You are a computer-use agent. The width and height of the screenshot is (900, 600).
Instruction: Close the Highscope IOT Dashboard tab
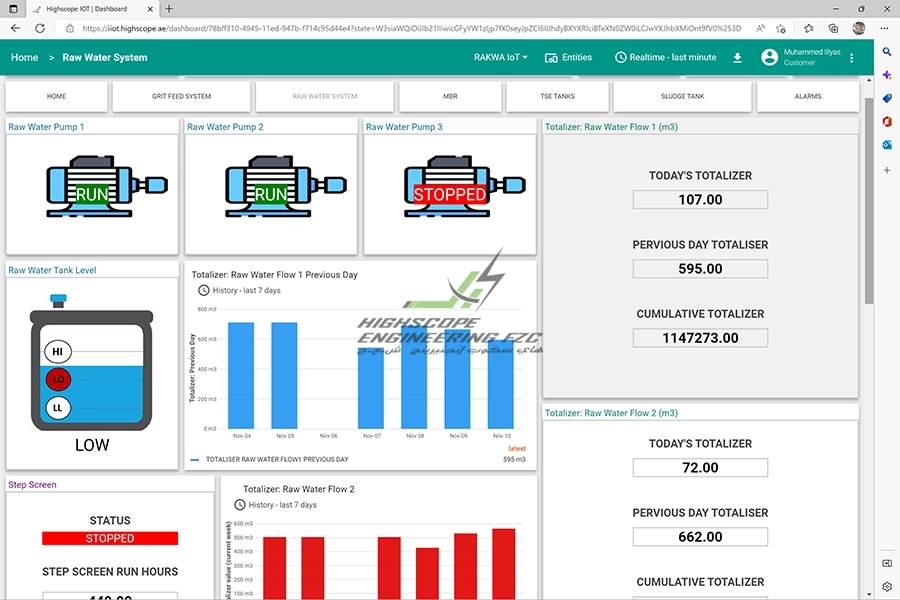click(x=150, y=9)
